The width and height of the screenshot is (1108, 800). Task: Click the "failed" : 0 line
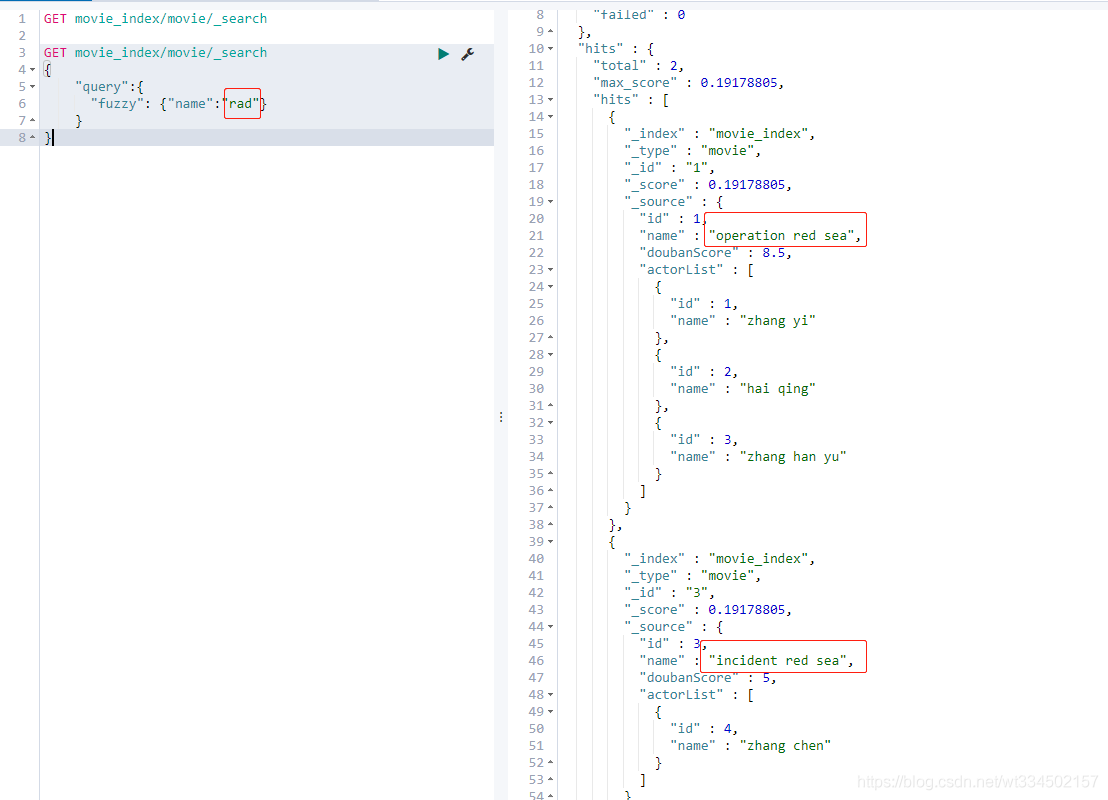tap(640, 14)
